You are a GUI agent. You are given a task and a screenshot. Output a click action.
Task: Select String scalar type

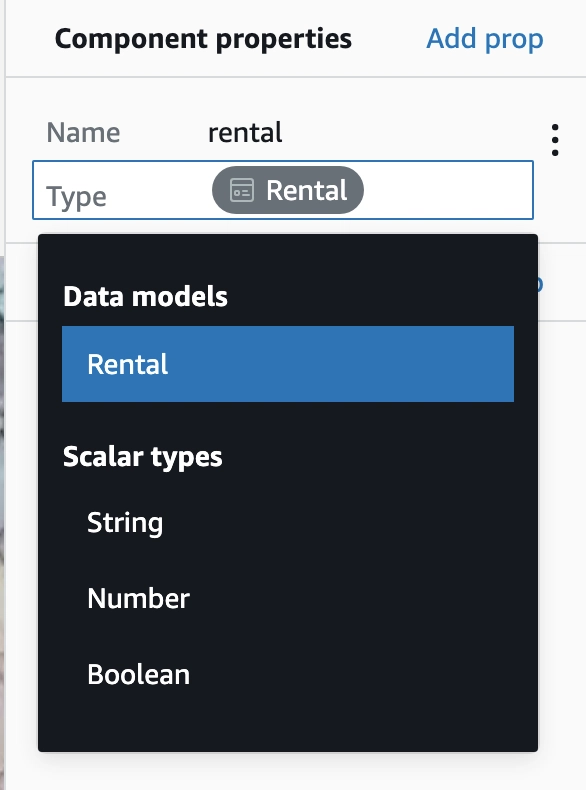[288, 522]
